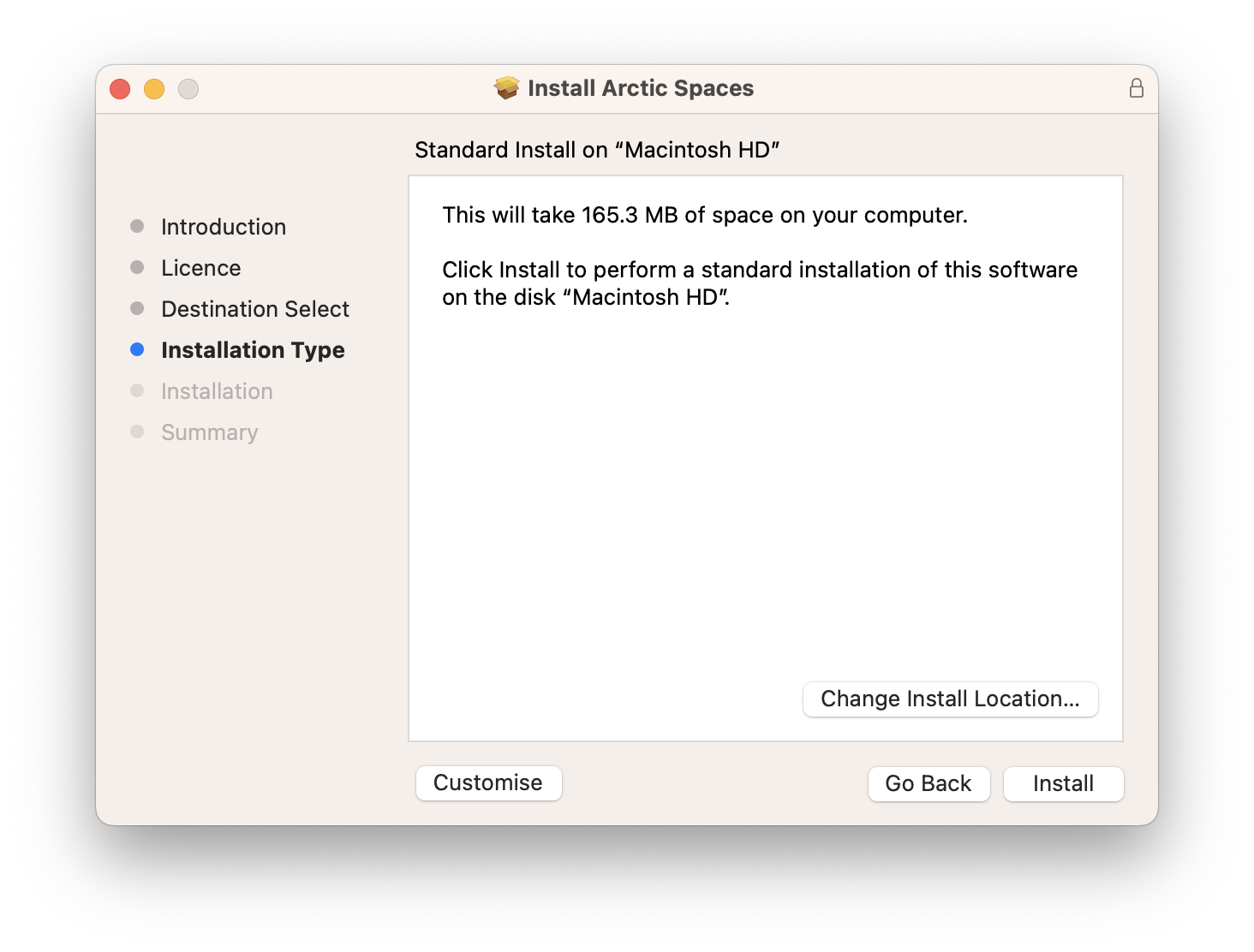
Task: Click the Summary step label
Action: [210, 432]
